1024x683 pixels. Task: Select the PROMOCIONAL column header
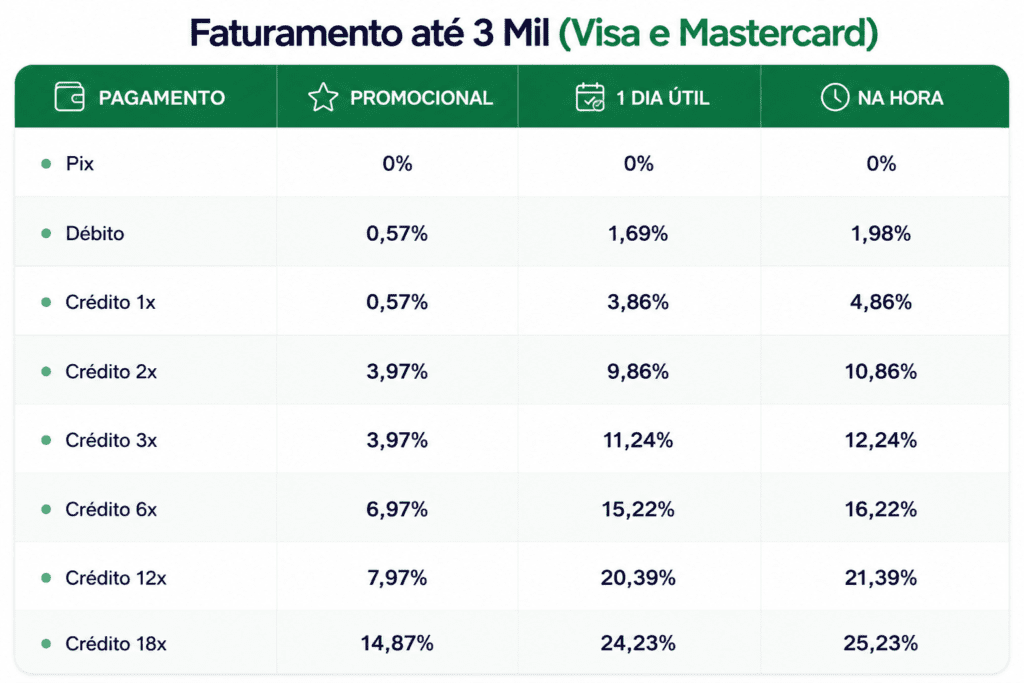coord(398,97)
